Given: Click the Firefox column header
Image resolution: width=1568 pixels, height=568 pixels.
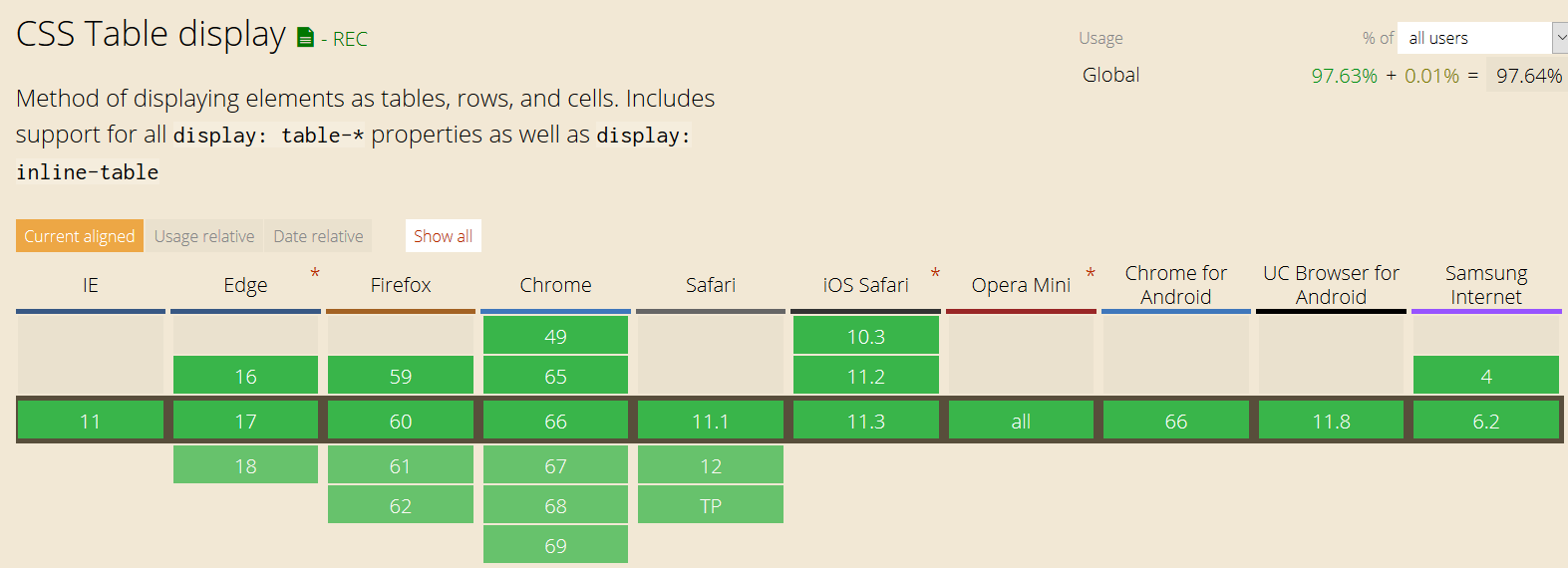Looking at the screenshot, I should 401,285.
